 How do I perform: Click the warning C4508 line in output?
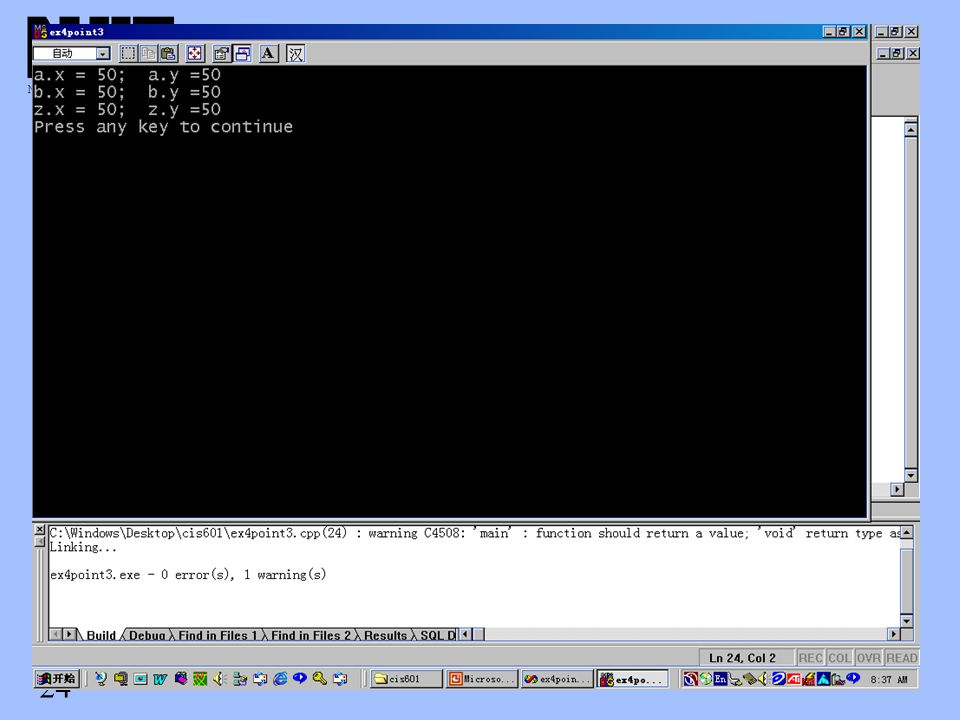click(474, 533)
